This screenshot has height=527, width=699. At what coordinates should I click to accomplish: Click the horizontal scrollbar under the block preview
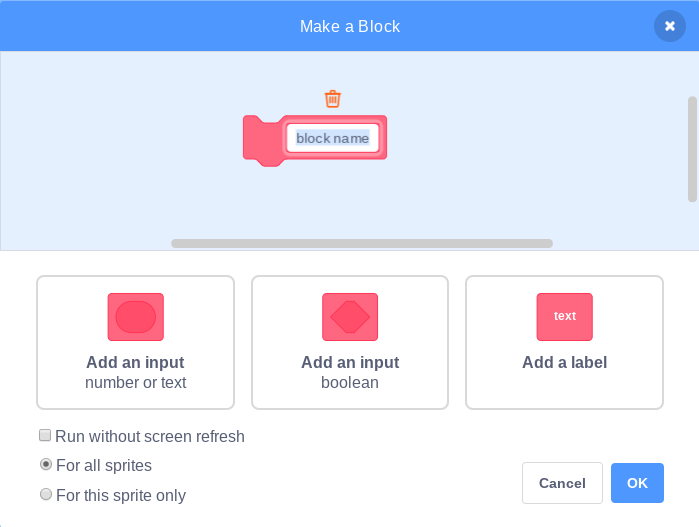[x=361, y=243]
